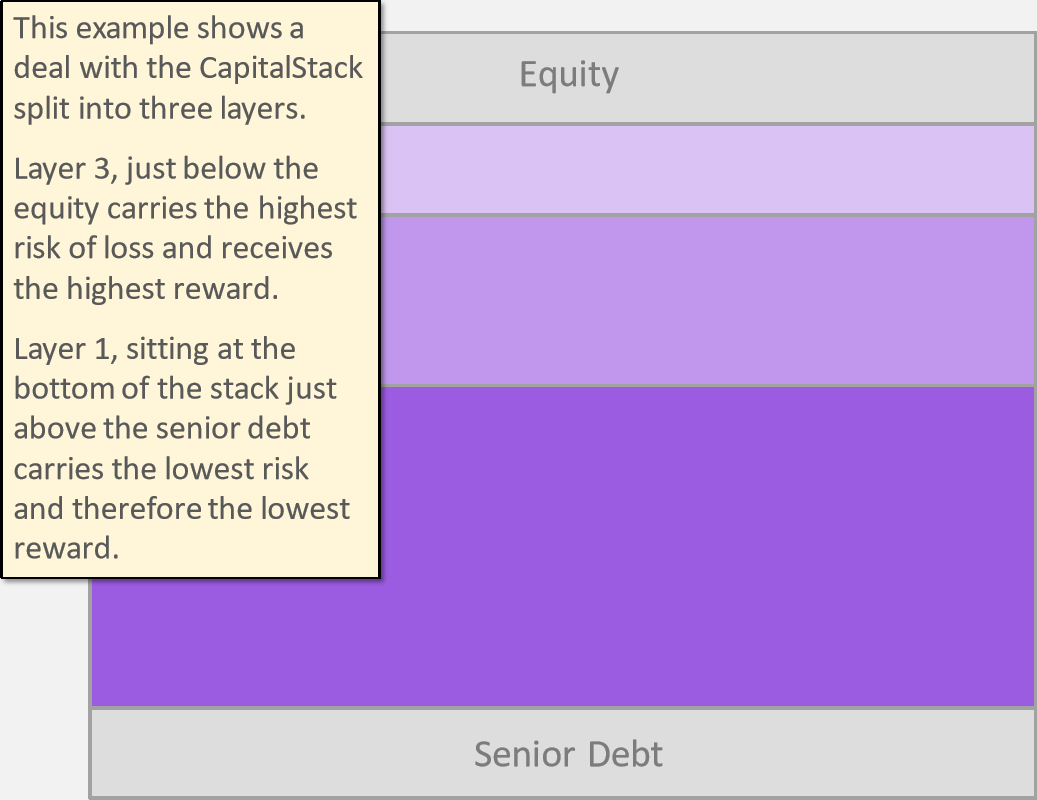Click the Senior Debt label at the bottom
Image resolution: width=1037 pixels, height=800 pixels.
pos(568,754)
